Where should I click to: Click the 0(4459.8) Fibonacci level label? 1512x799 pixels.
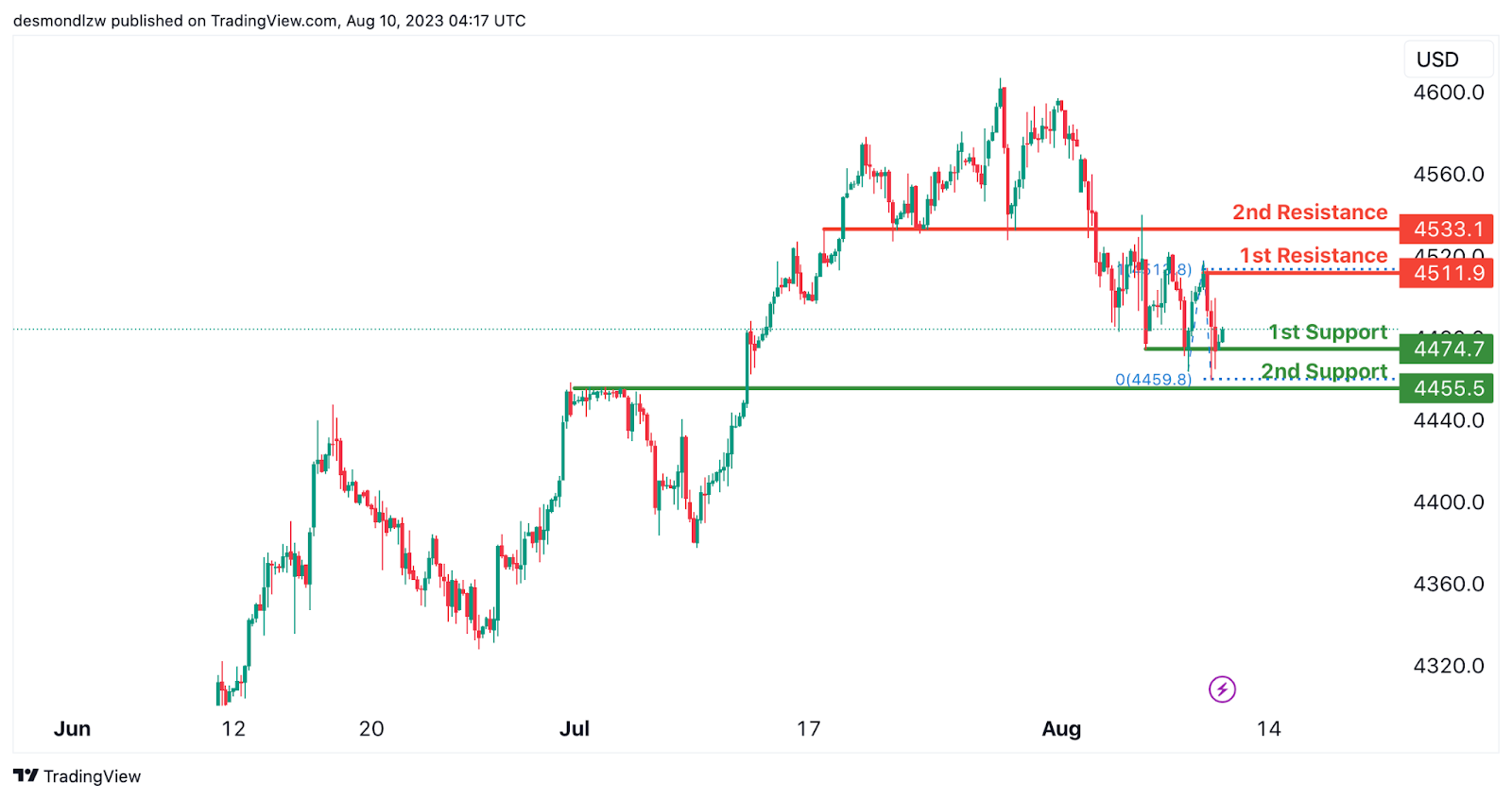[x=1153, y=380]
